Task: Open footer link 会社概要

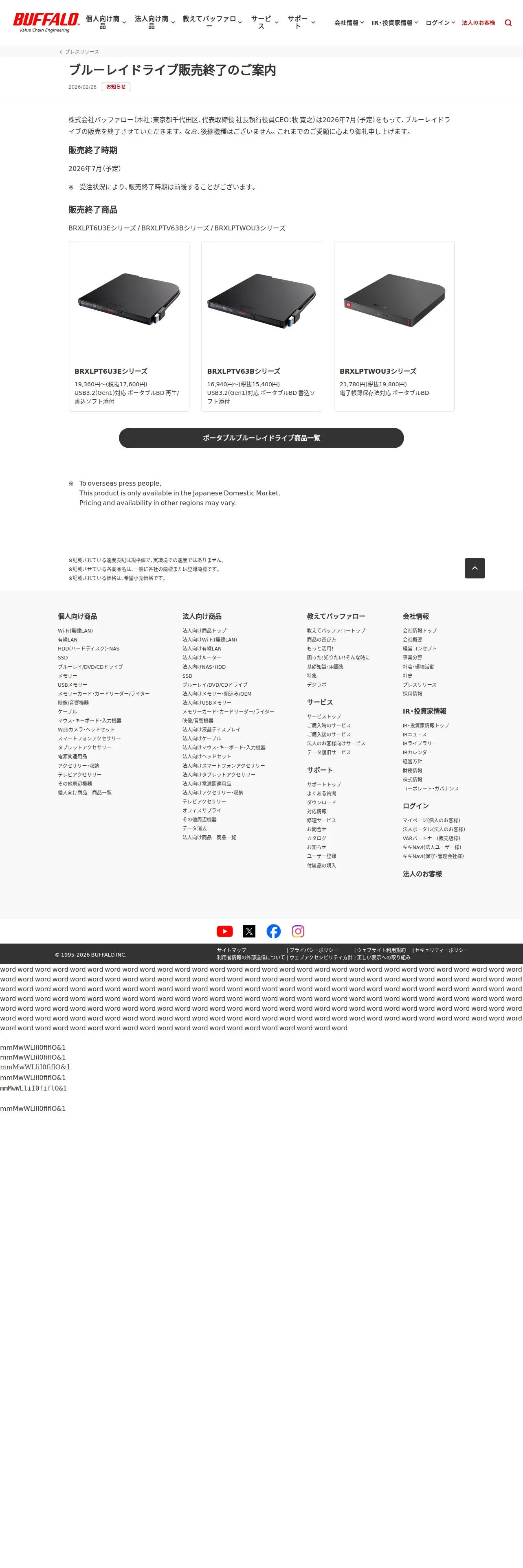Action: tap(412, 640)
